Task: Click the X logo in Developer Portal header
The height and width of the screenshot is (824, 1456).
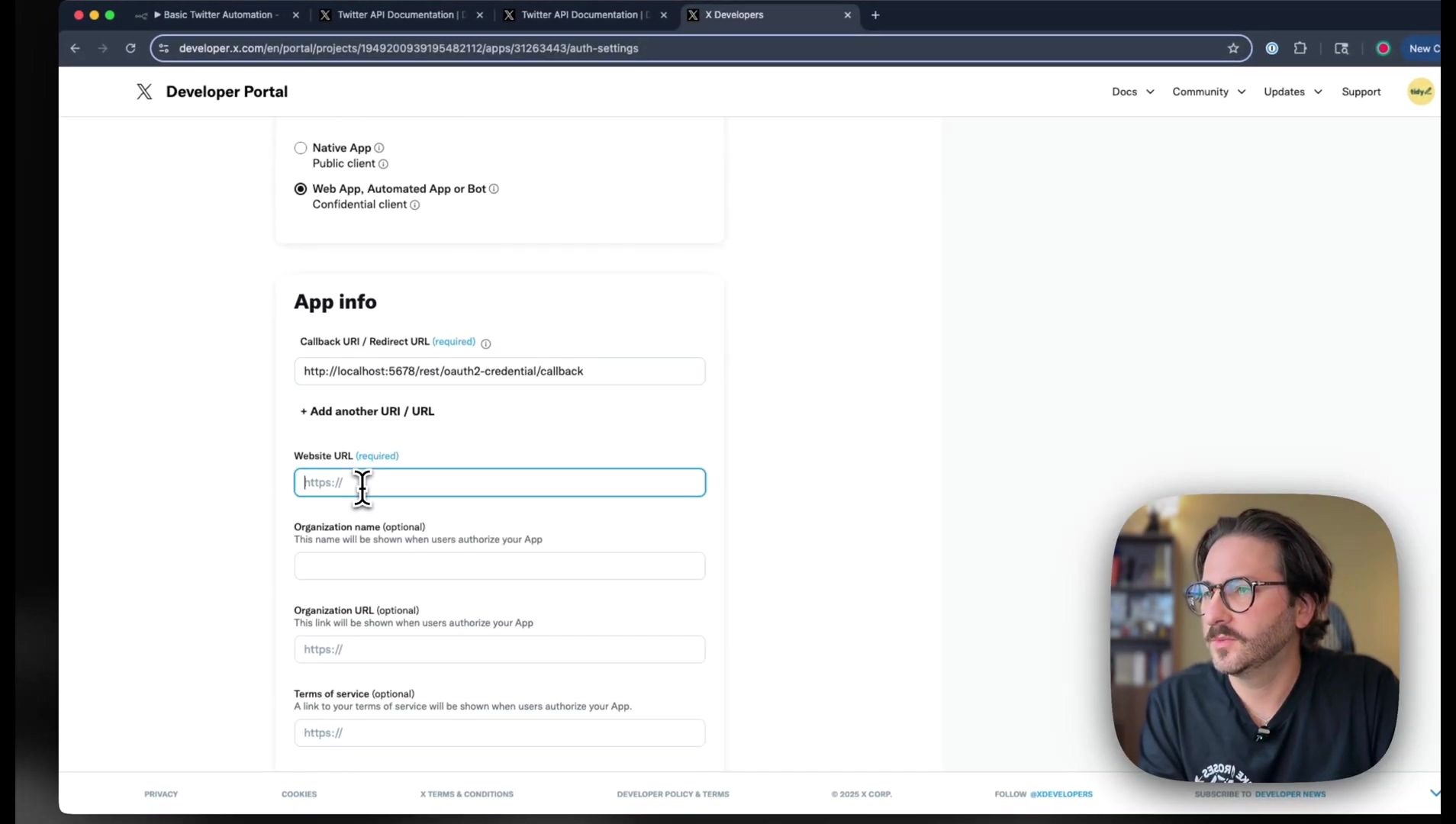Action: pos(144,92)
